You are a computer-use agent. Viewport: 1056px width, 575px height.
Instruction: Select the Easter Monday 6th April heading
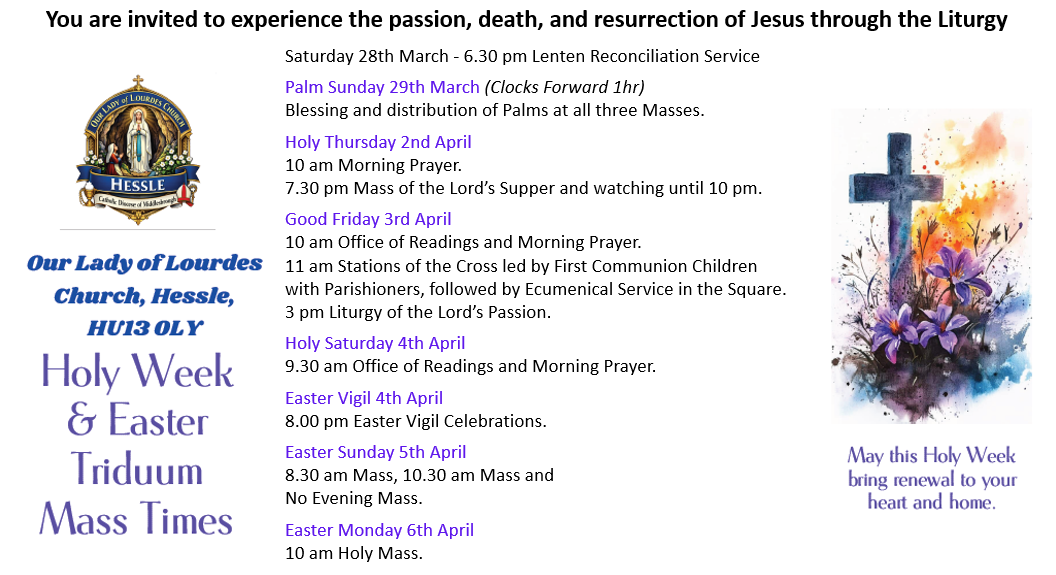(379, 530)
